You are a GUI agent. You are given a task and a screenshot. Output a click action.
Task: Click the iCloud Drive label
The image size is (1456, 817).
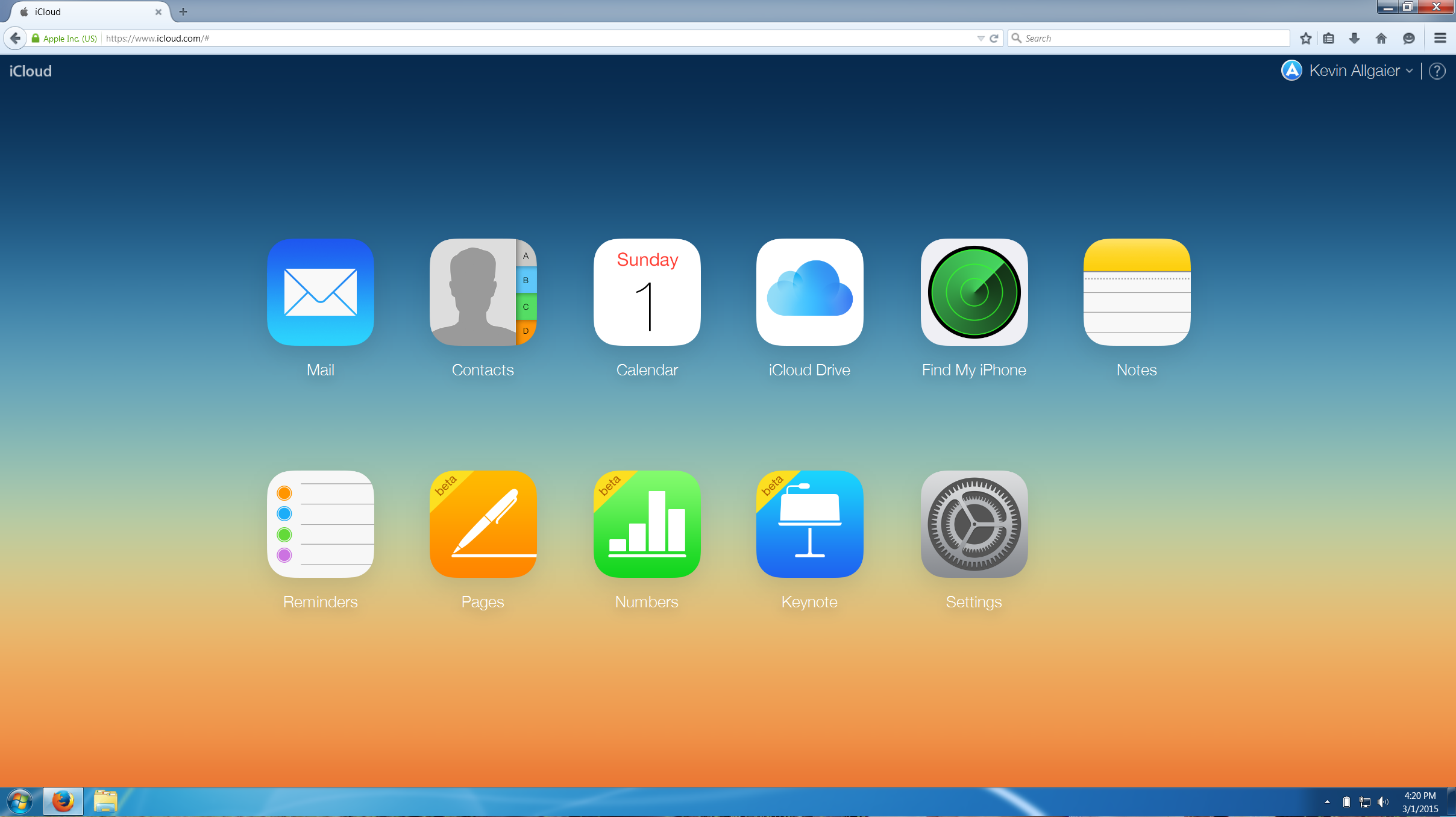point(810,370)
